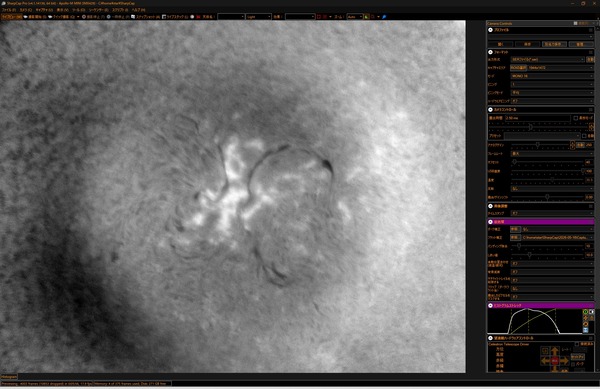
Task: Enable the long exposure mode (長時モード) checkbox
Action: pos(576,118)
